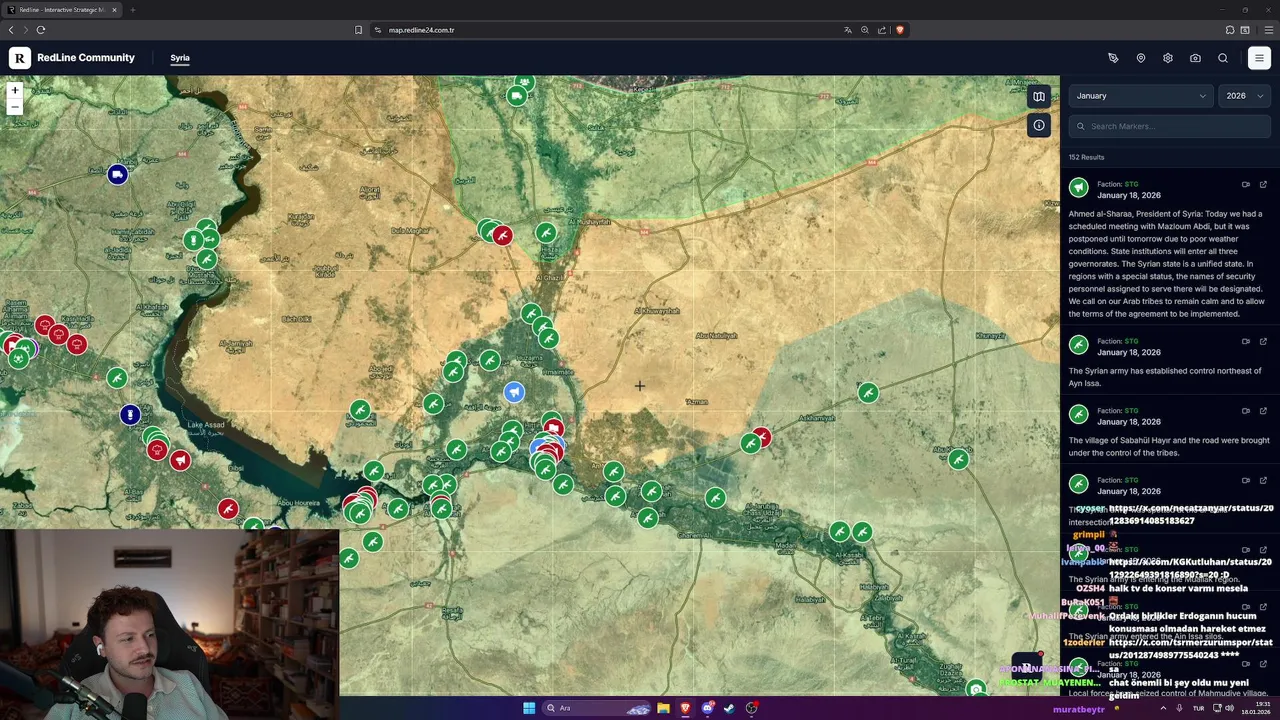Open the map info button
Image resolution: width=1280 pixels, height=720 pixels.
1039,125
